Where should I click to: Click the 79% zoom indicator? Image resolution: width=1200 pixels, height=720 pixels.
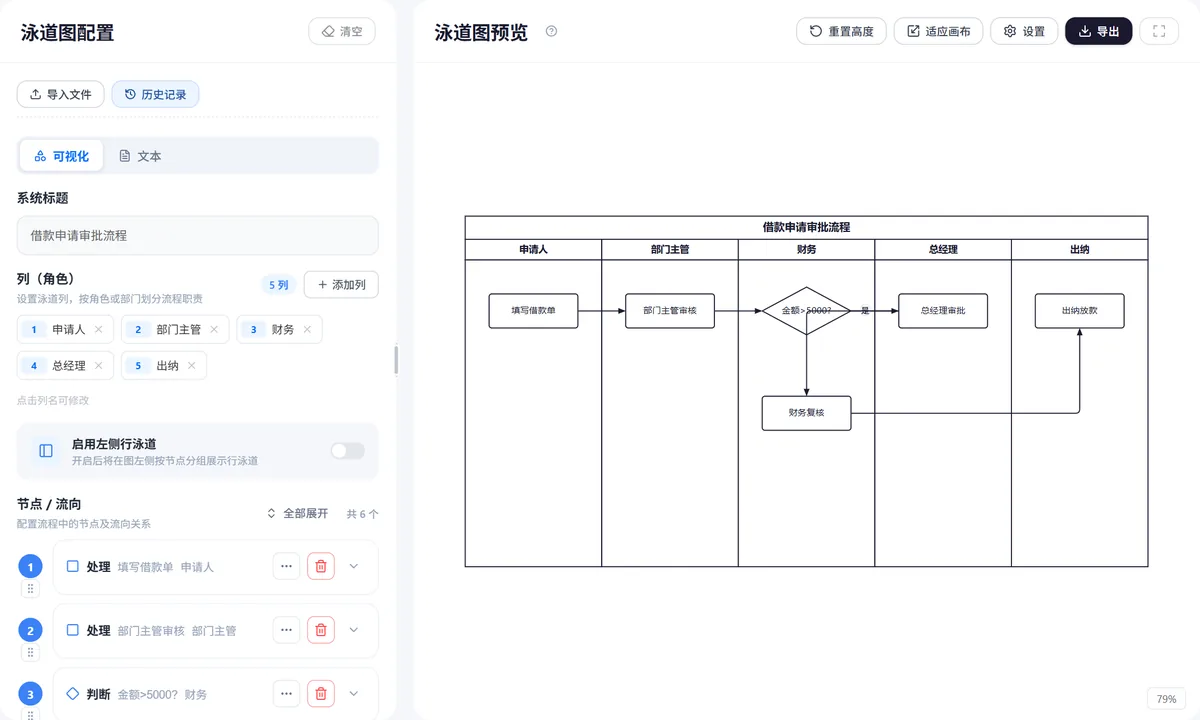(x=1166, y=699)
